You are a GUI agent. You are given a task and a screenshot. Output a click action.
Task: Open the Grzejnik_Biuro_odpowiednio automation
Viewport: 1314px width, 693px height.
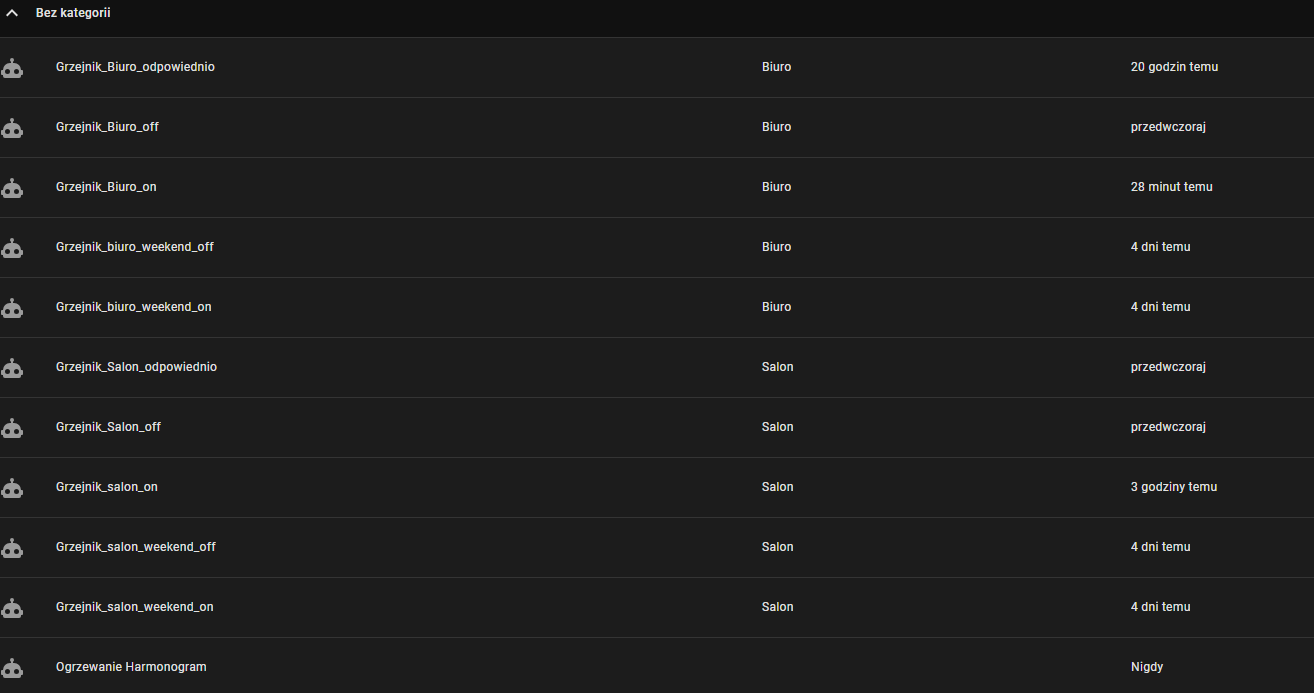135,67
